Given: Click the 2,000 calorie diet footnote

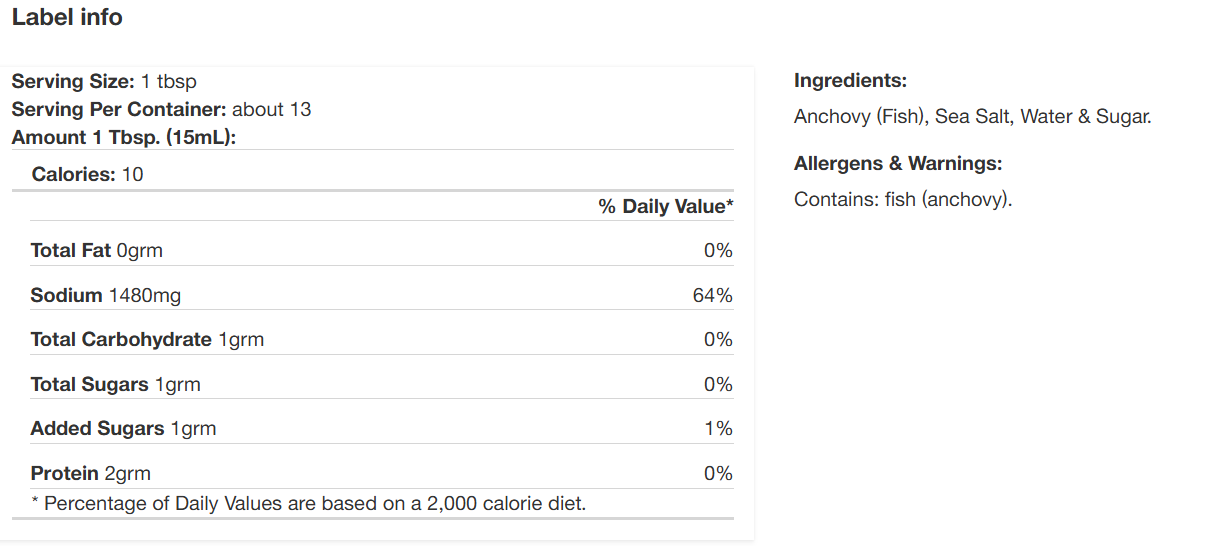Looking at the screenshot, I should coord(308,503).
